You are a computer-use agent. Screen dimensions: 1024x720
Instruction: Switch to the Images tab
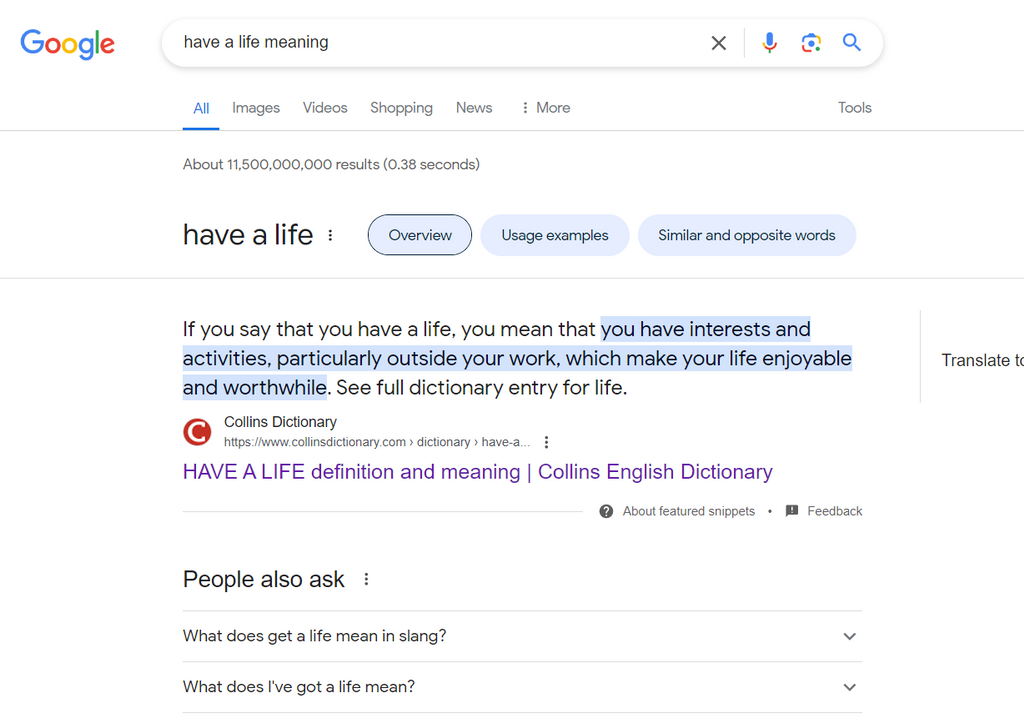pos(256,108)
